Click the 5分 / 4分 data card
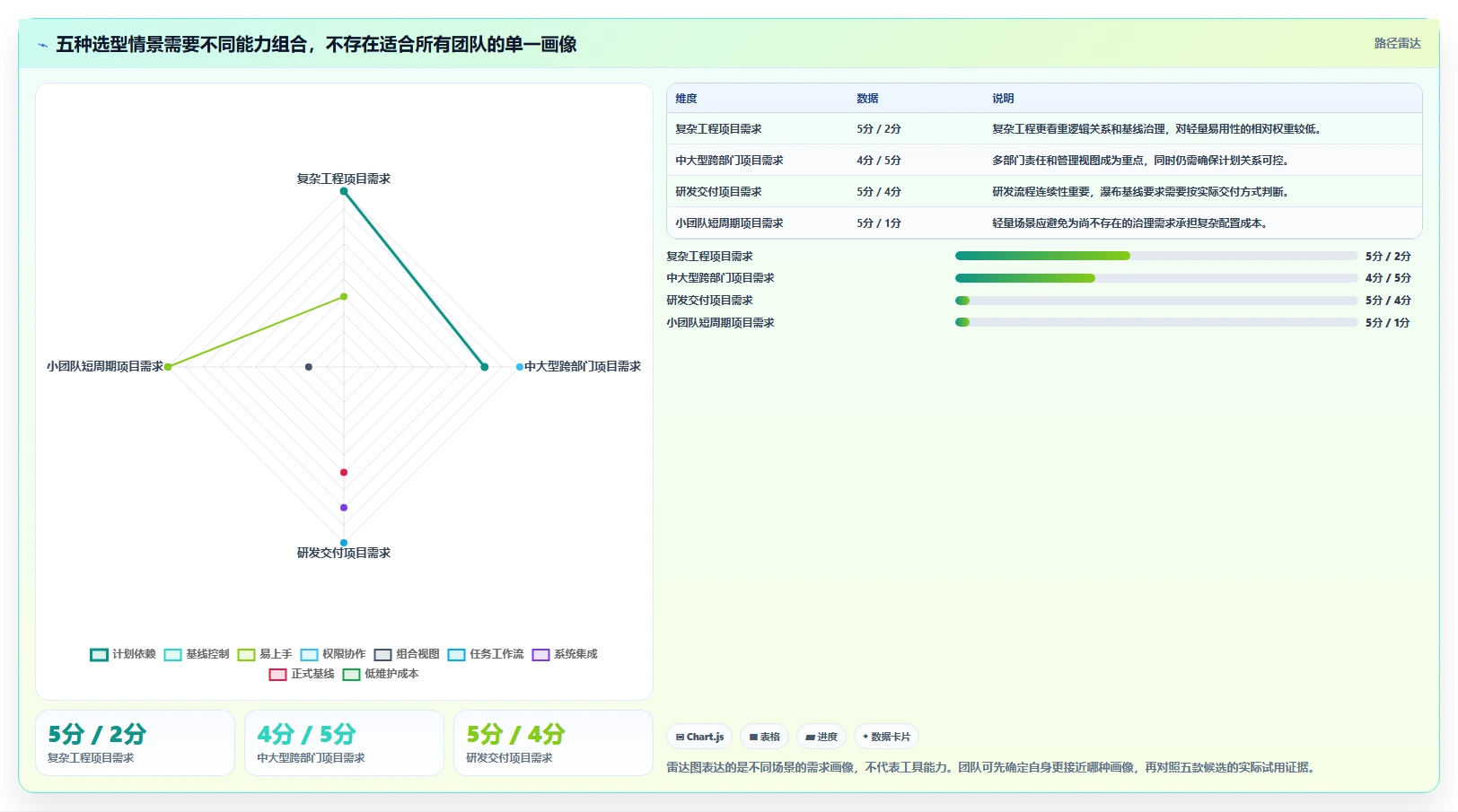This screenshot has height=812, width=1458. tap(553, 743)
